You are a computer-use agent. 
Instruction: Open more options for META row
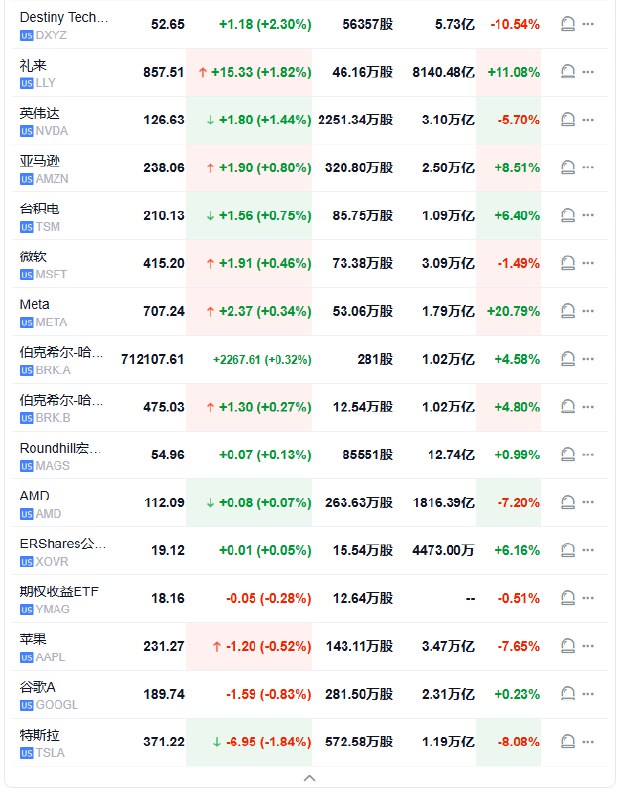coord(588,311)
